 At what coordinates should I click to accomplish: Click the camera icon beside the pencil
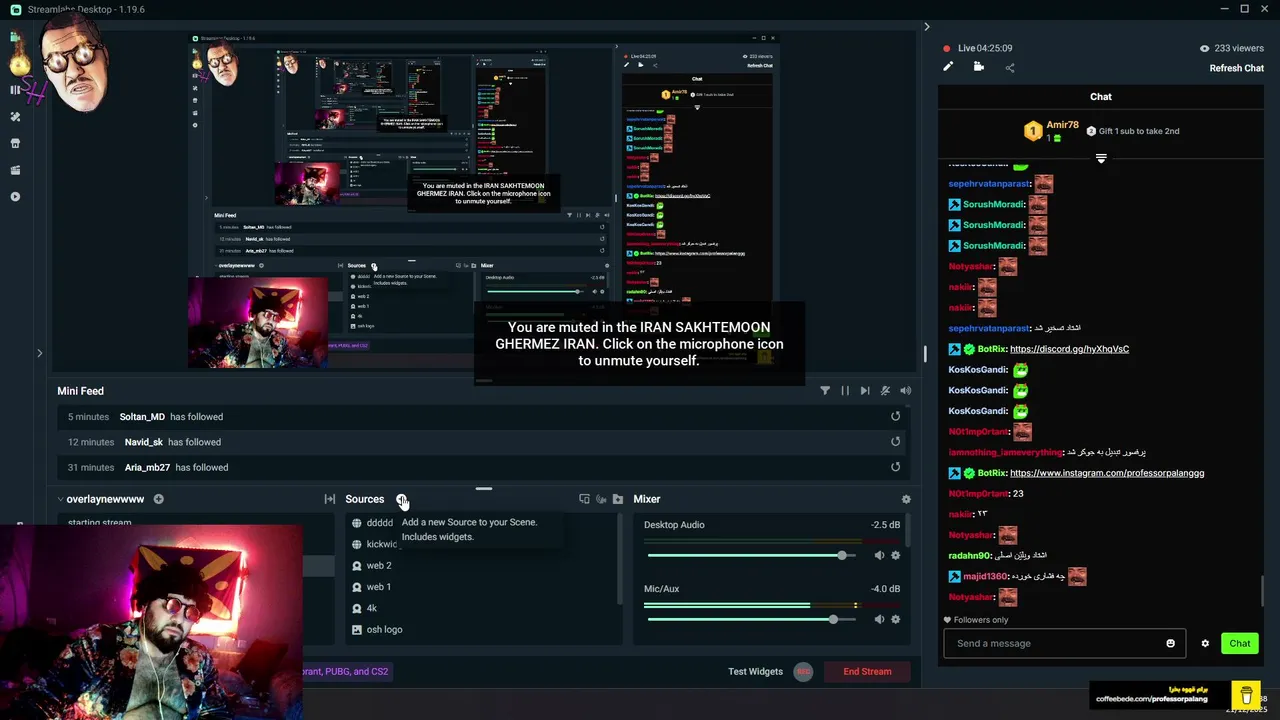(x=978, y=67)
